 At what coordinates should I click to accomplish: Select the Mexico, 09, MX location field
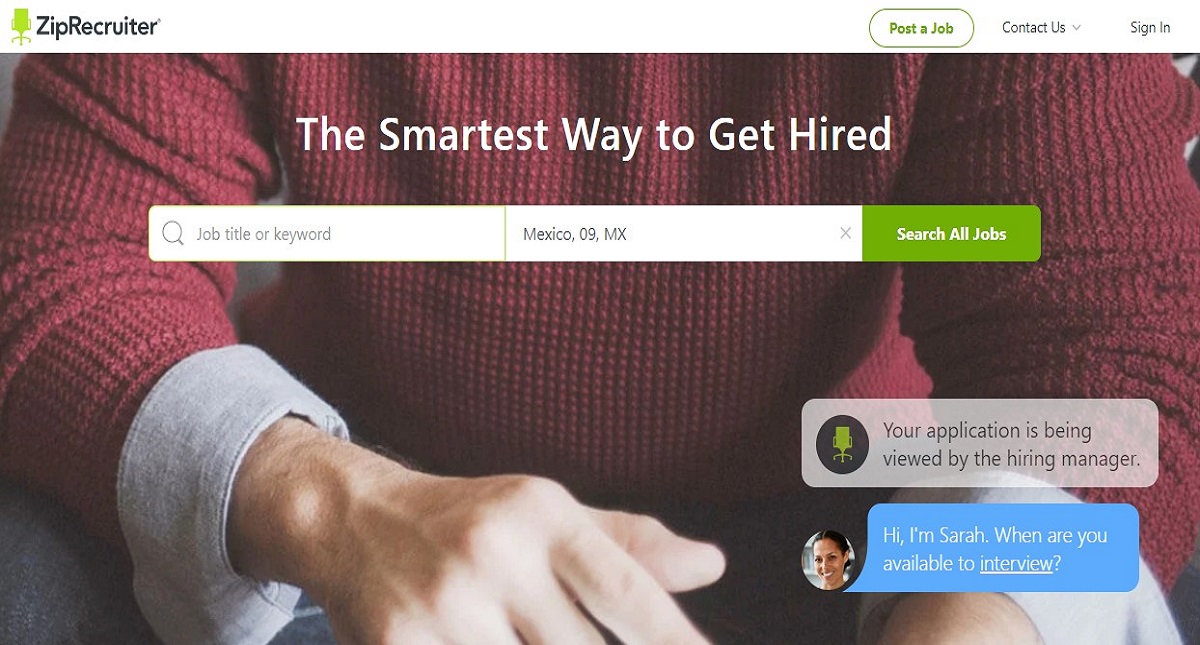684,234
